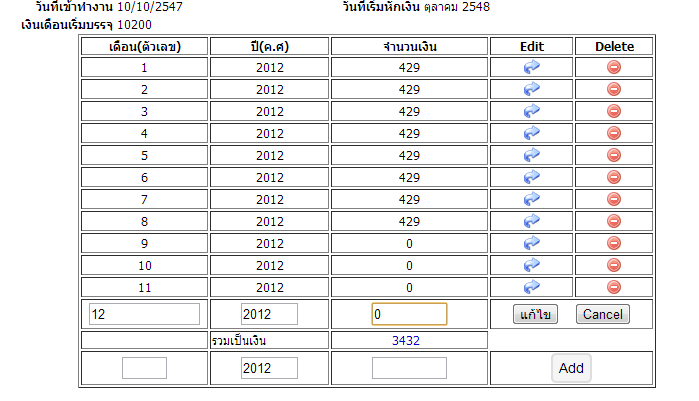Click the จำนวนเงิน column header
This screenshot has width=699, height=401.
[410, 46]
